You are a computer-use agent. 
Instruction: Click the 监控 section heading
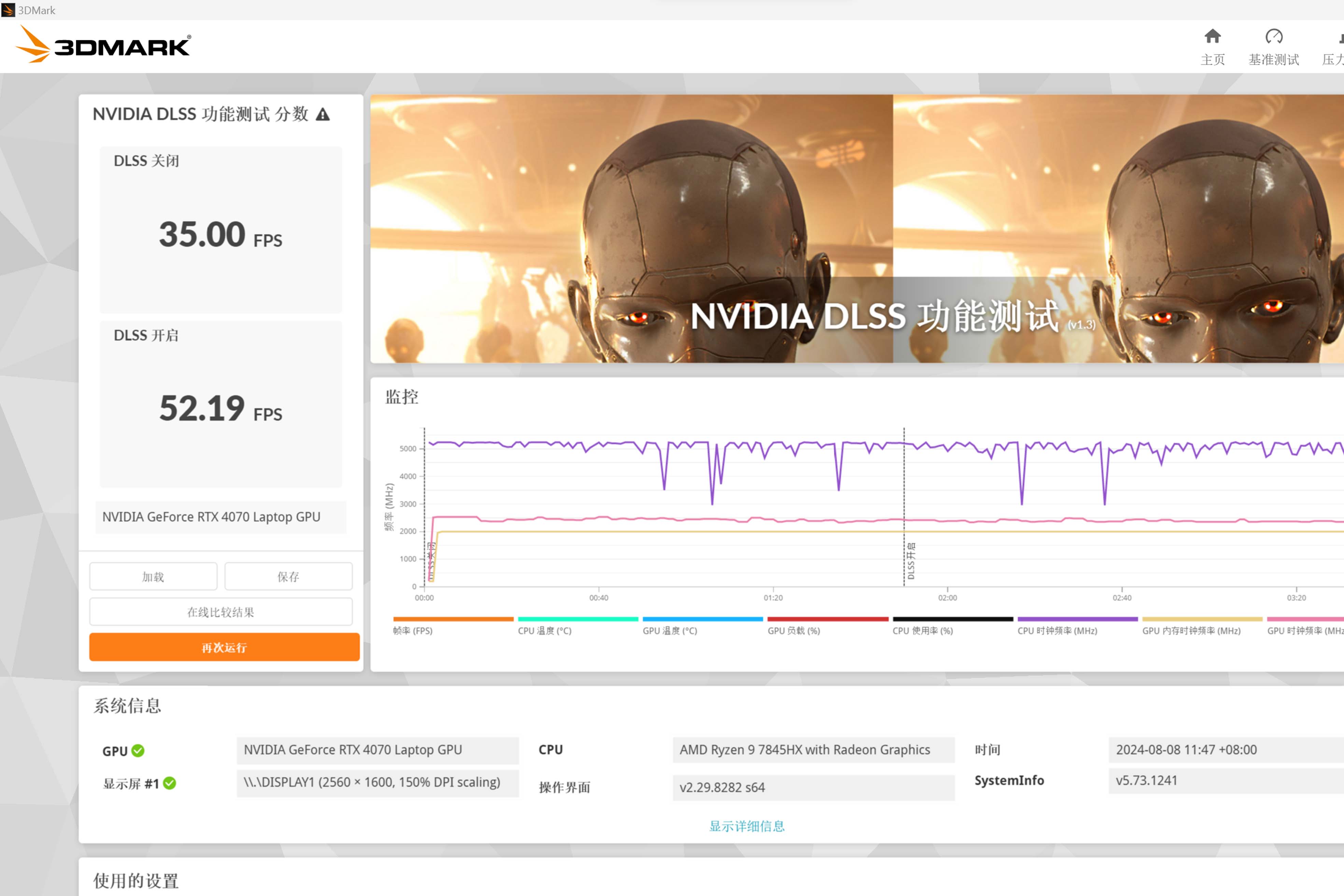pyautogui.click(x=402, y=396)
